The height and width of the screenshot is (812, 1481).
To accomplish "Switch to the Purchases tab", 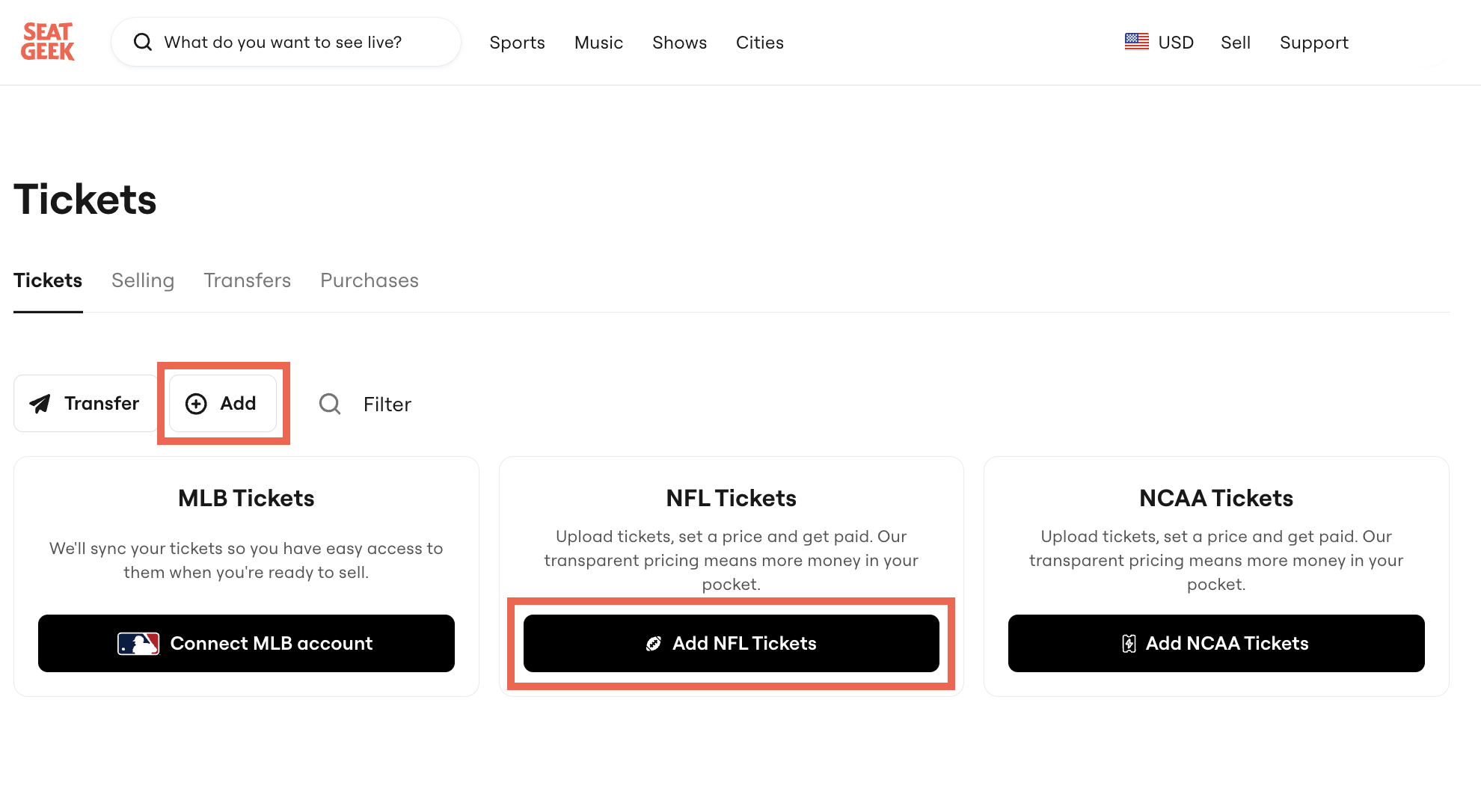I will click(x=370, y=280).
